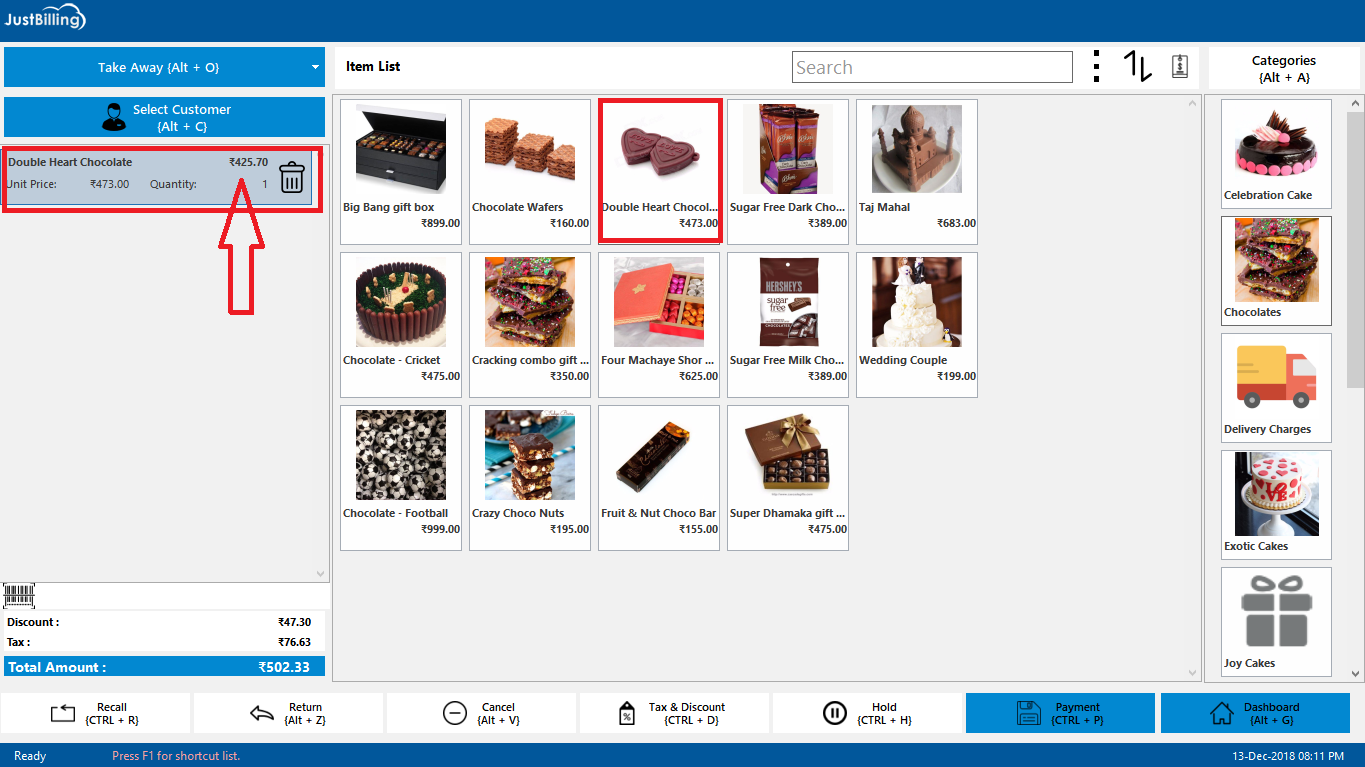Click the price list document icon
Image resolution: width=1365 pixels, height=767 pixels.
click(x=1180, y=66)
